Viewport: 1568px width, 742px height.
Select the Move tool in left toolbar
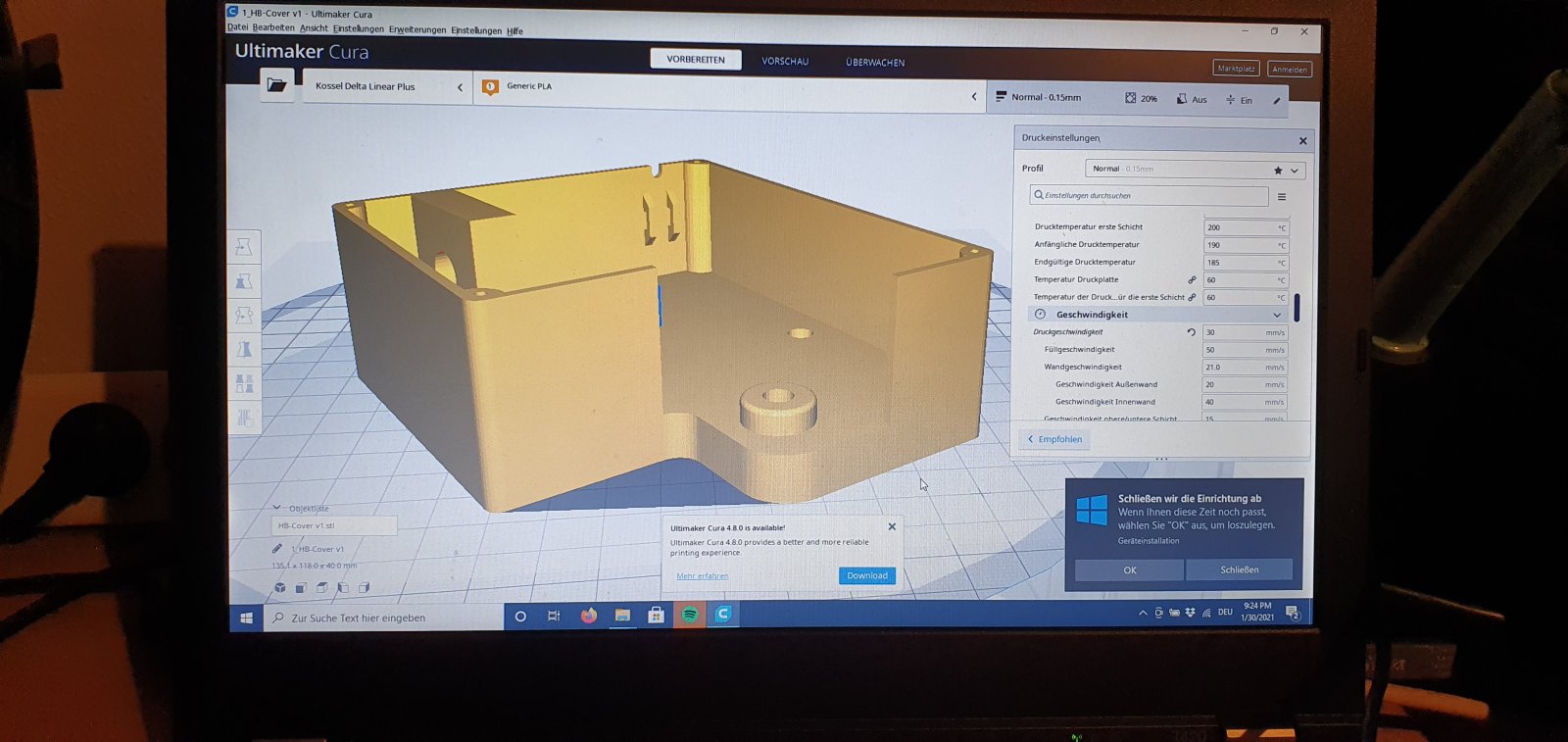pos(244,247)
